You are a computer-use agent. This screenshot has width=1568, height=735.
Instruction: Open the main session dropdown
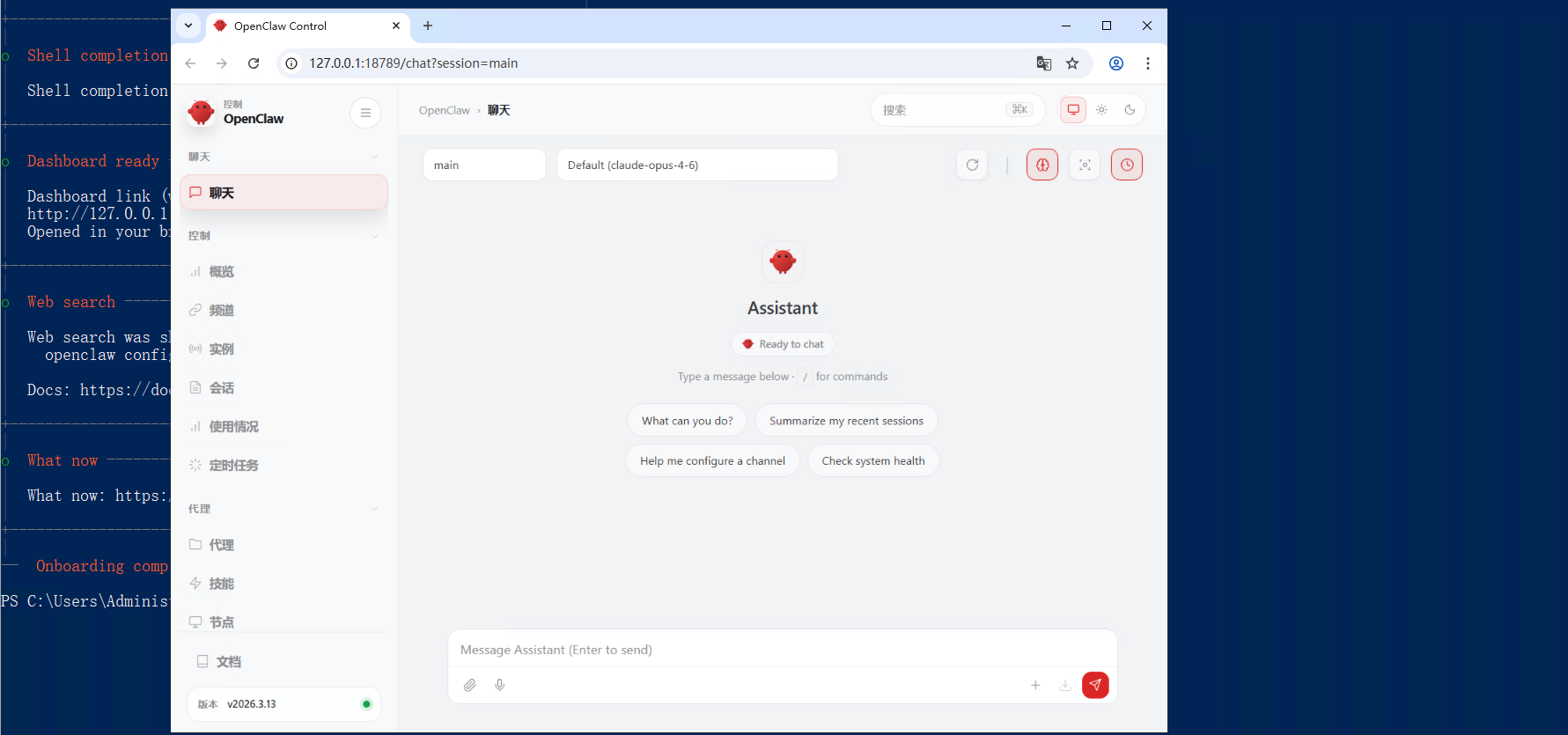coord(484,165)
